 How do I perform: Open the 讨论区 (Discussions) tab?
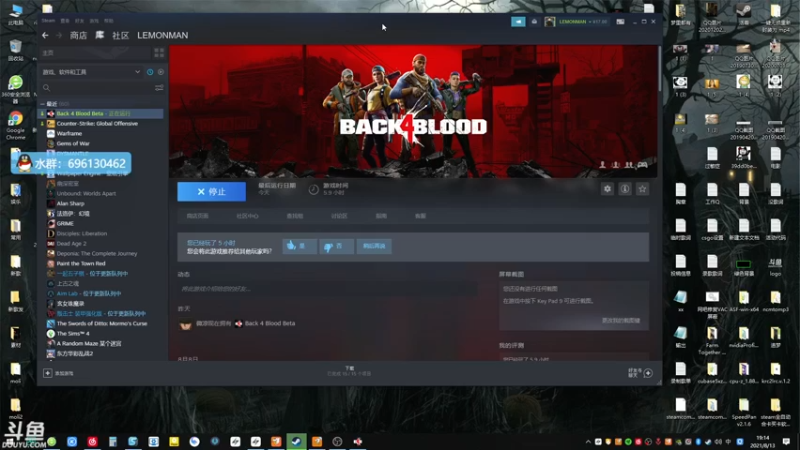point(339,216)
